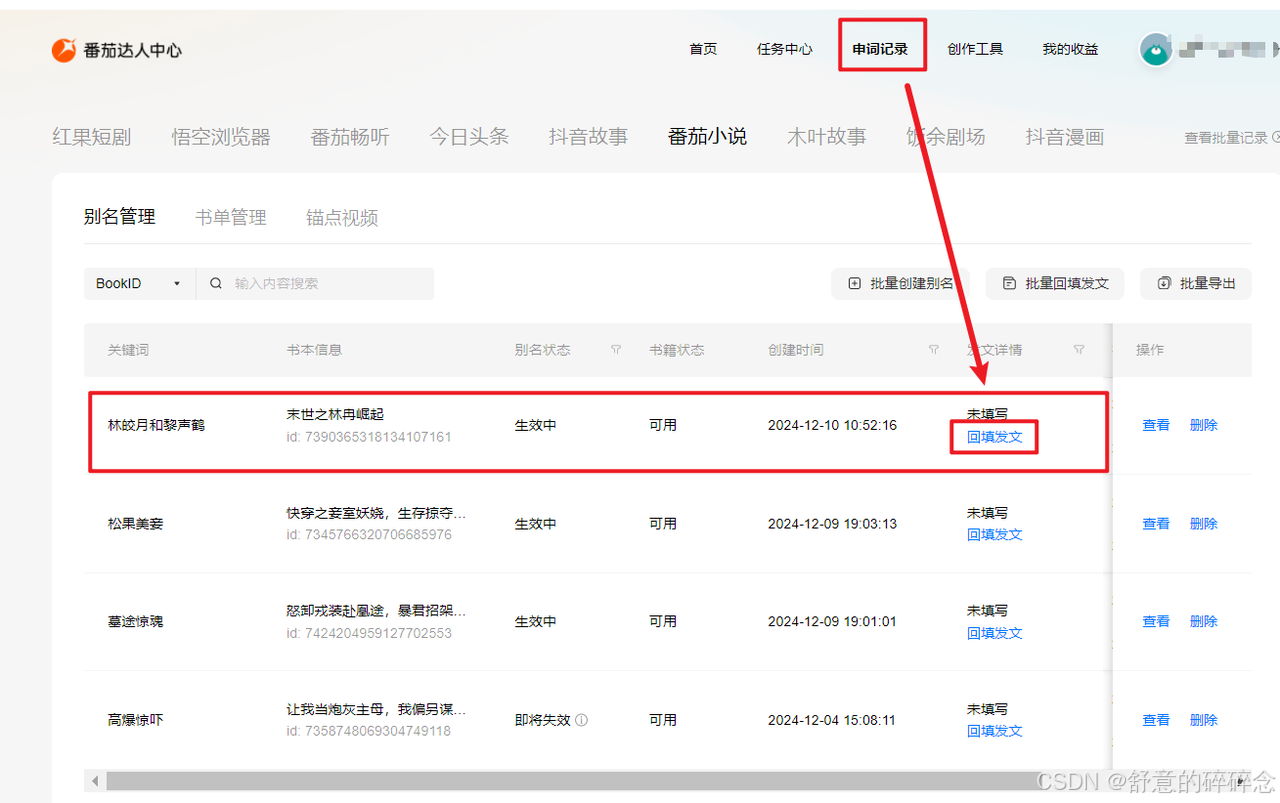Click the 批量导出 button
The height and width of the screenshot is (803, 1280).
pos(1196,284)
